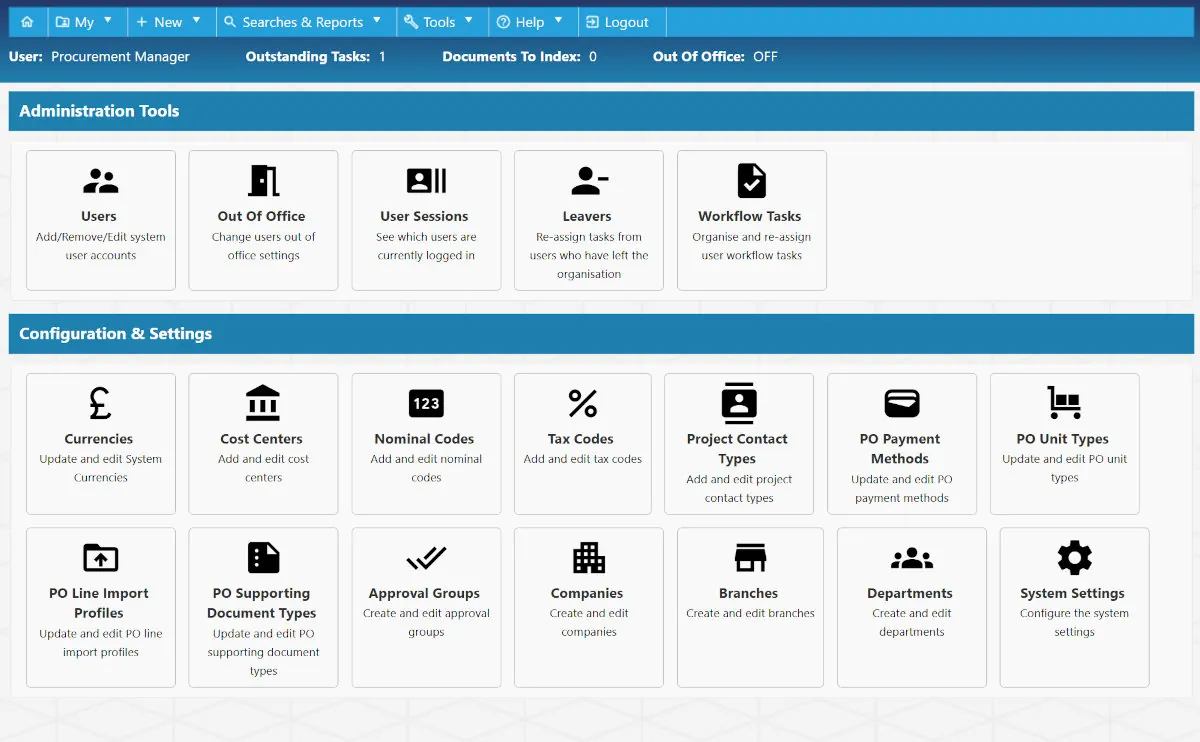
Task: Expand the My menu dropdown arrow
Action: (108, 19)
